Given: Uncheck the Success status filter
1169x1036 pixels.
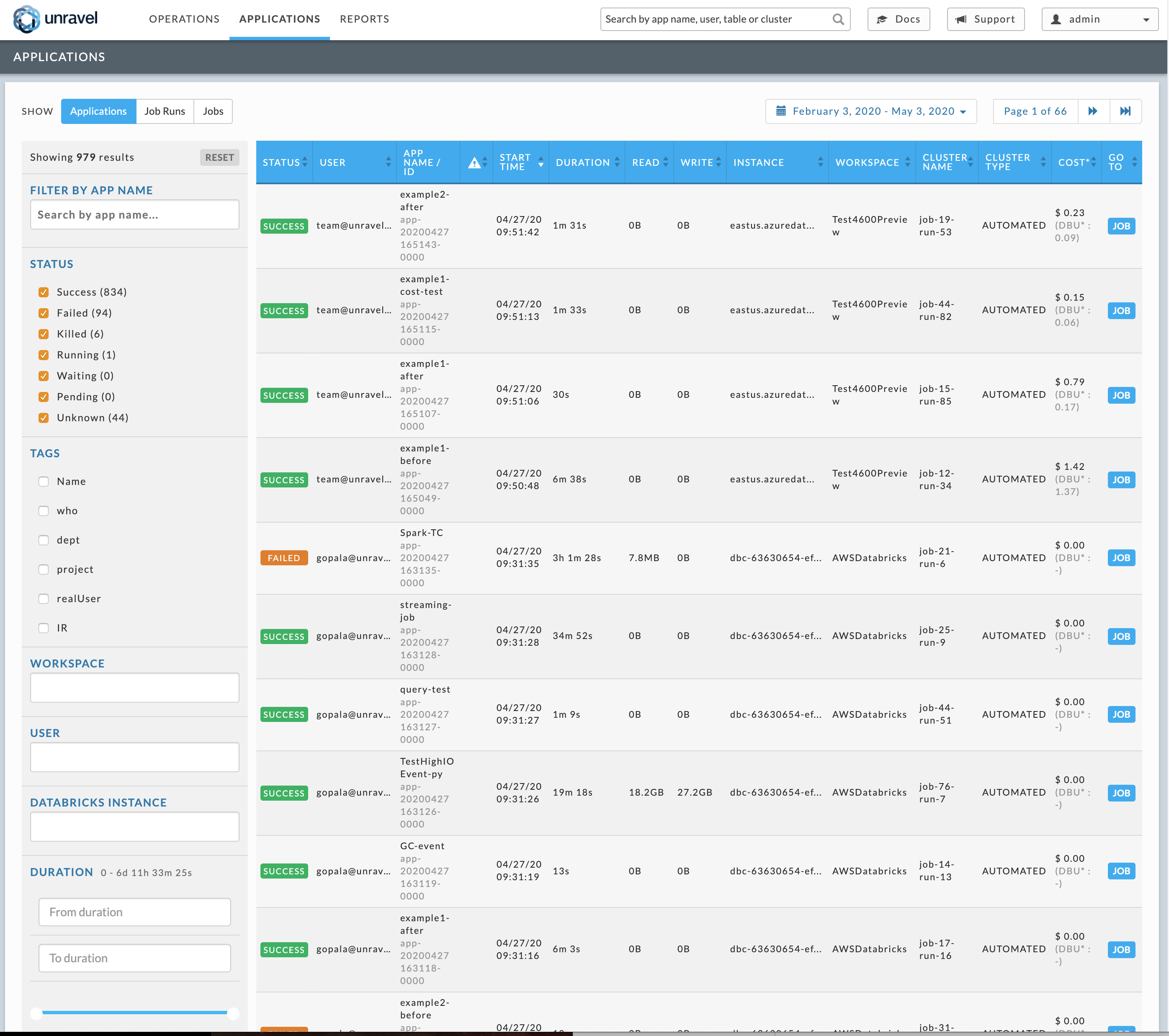Looking at the screenshot, I should [x=44, y=292].
